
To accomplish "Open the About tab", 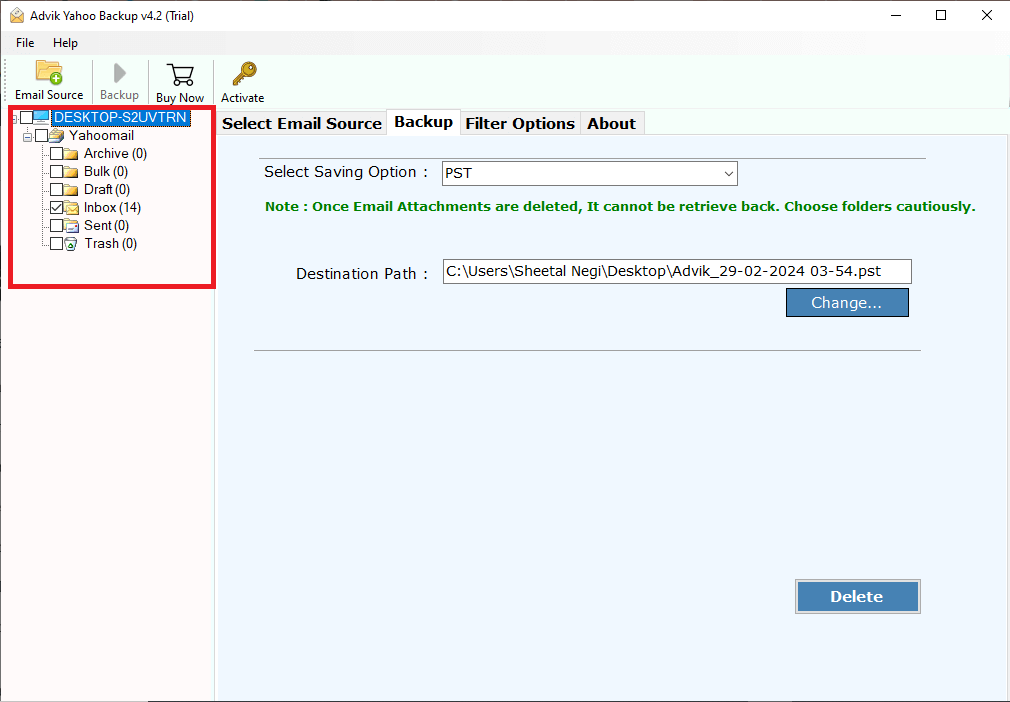I will tap(611, 123).
